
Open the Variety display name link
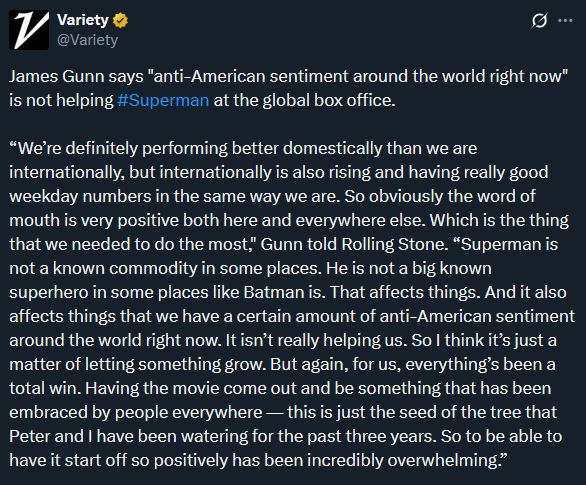pos(83,20)
